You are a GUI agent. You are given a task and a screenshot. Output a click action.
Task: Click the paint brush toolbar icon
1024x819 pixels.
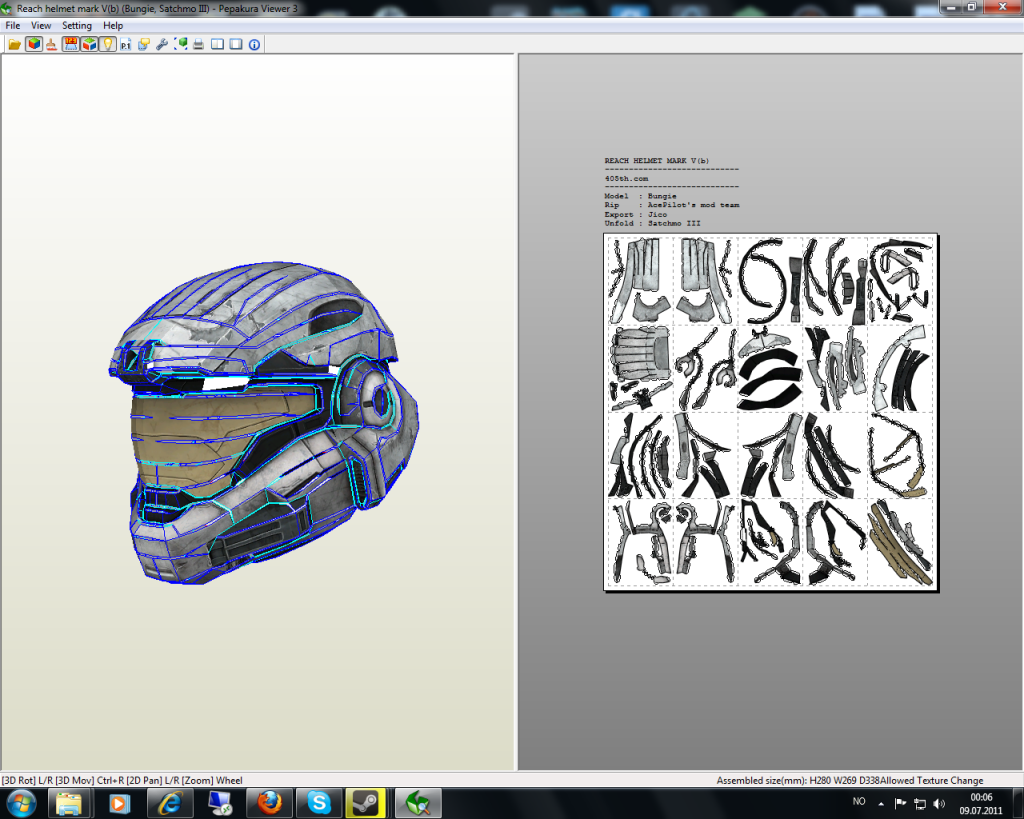(x=52, y=44)
